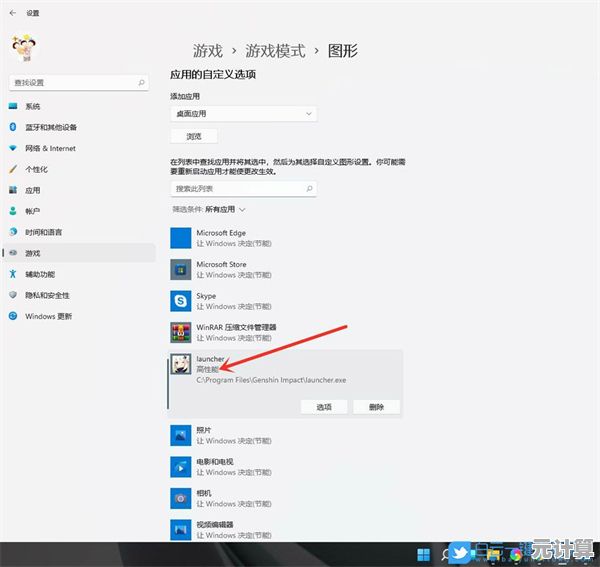Click the back arrow in Settings
The height and width of the screenshot is (567, 600).
pyautogui.click(x=13, y=13)
